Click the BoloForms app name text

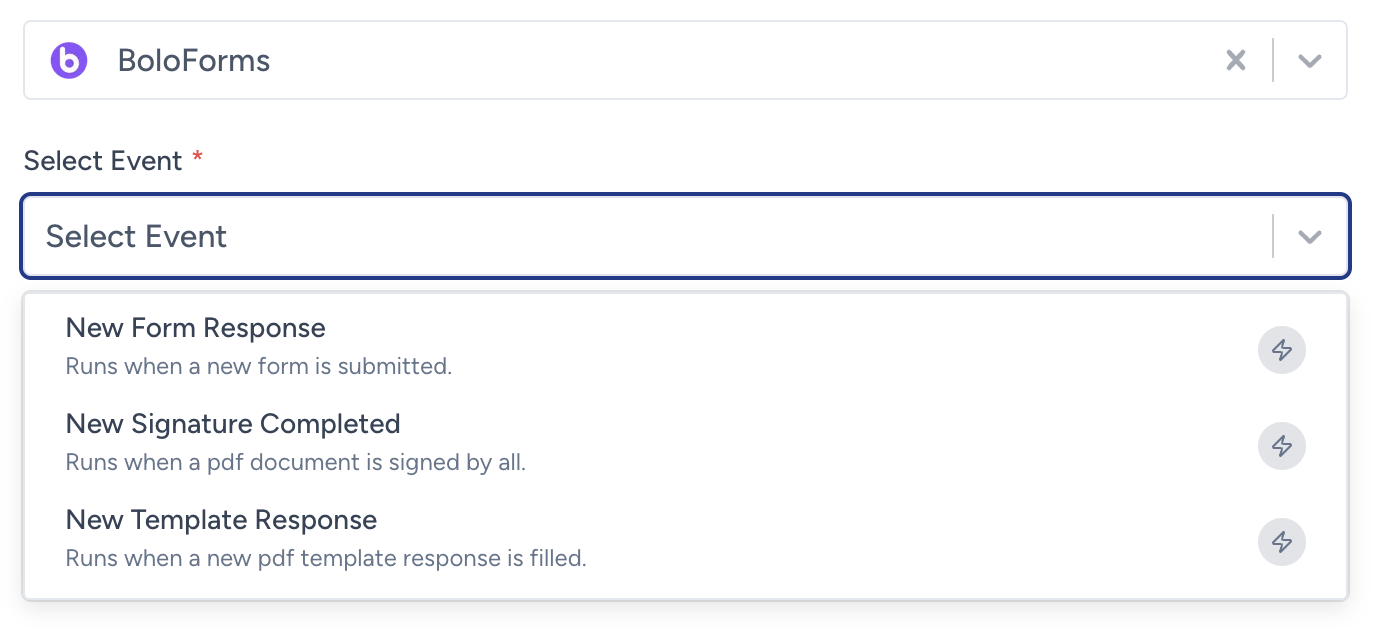[x=194, y=61]
